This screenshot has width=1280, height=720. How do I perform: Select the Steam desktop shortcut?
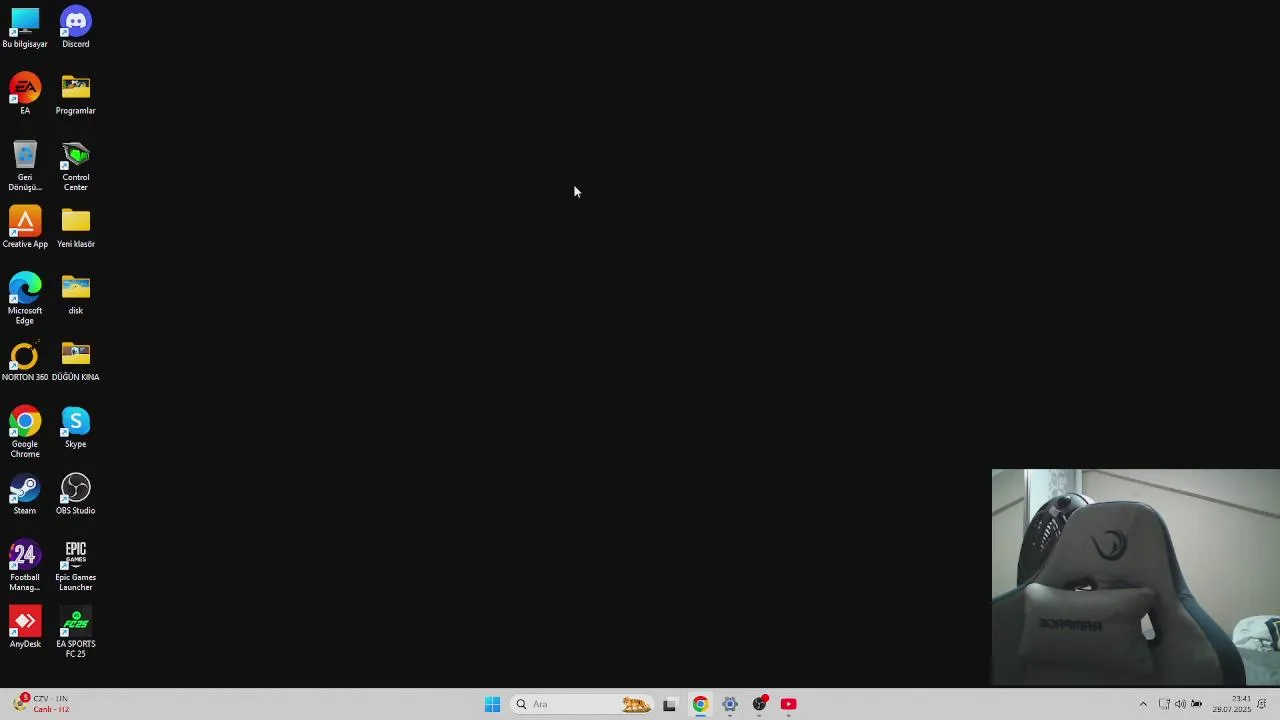click(x=25, y=495)
